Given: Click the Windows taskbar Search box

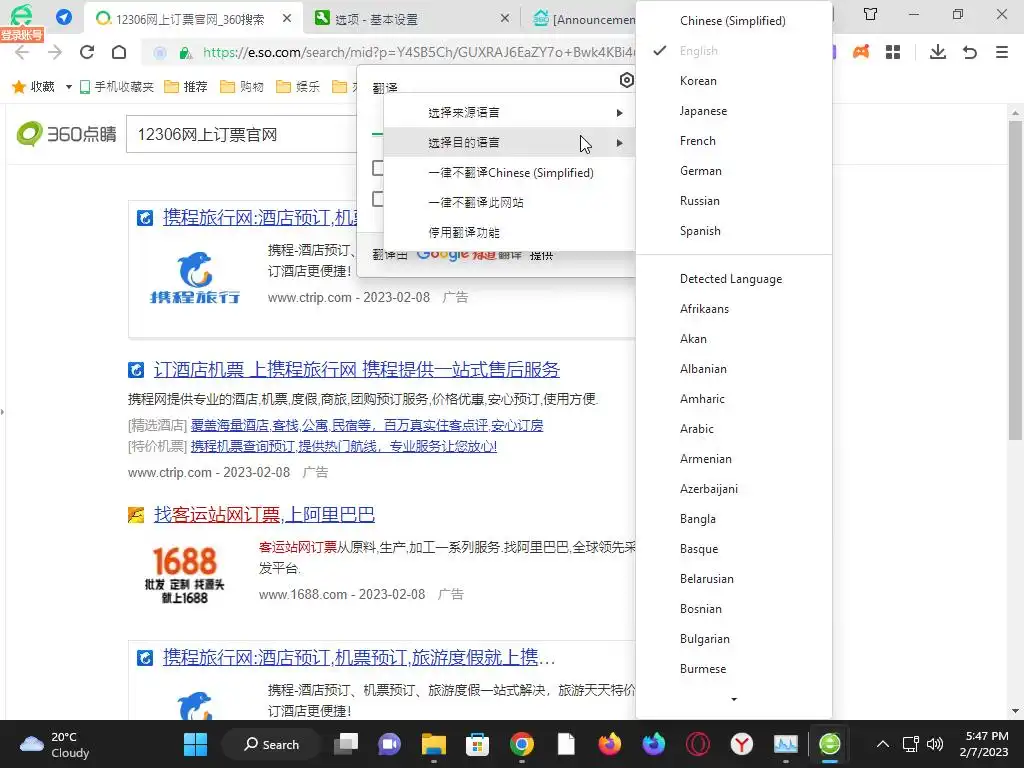Looking at the screenshot, I should pos(271,744).
